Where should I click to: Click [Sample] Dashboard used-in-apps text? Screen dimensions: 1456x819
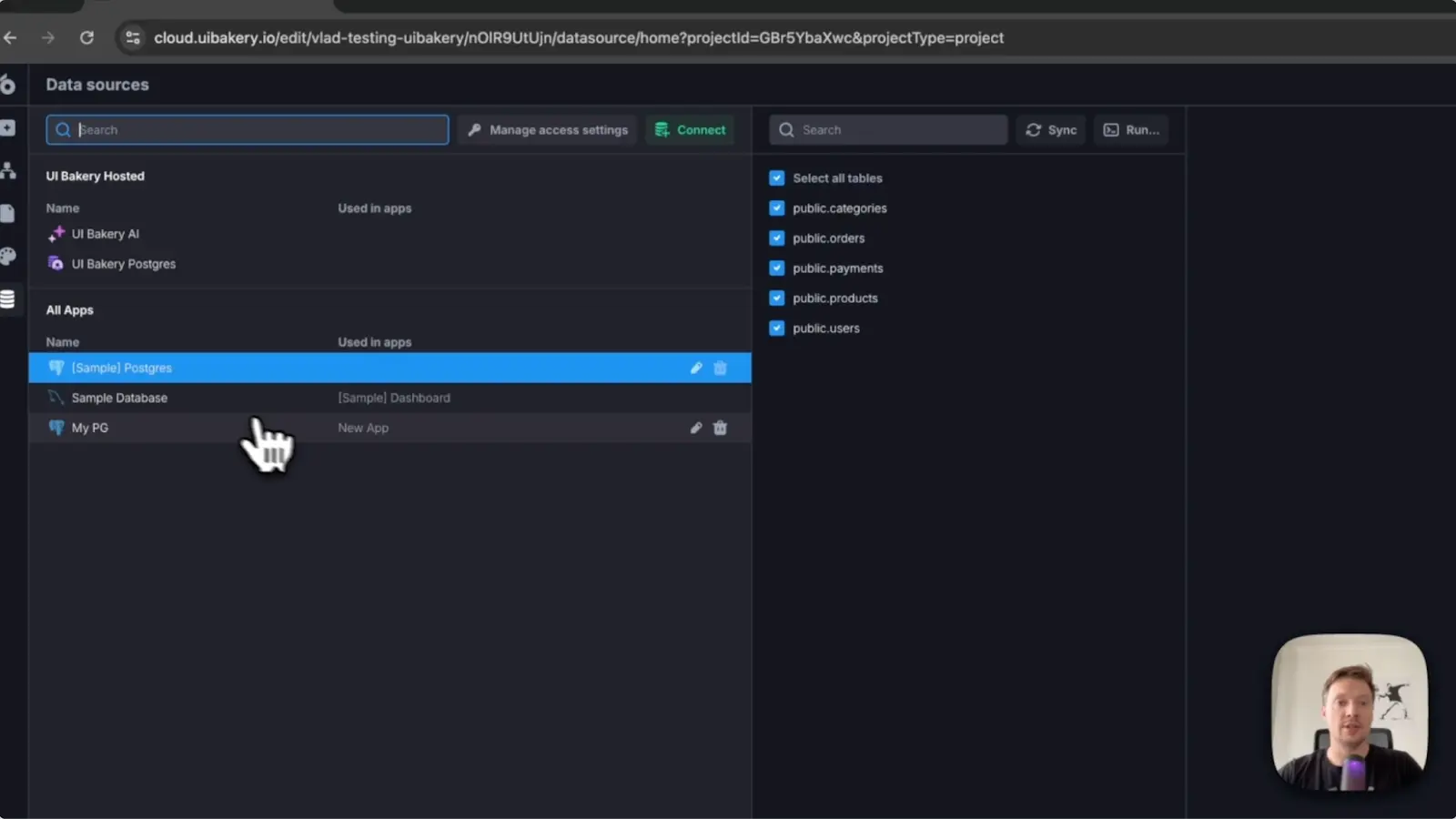(x=394, y=398)
